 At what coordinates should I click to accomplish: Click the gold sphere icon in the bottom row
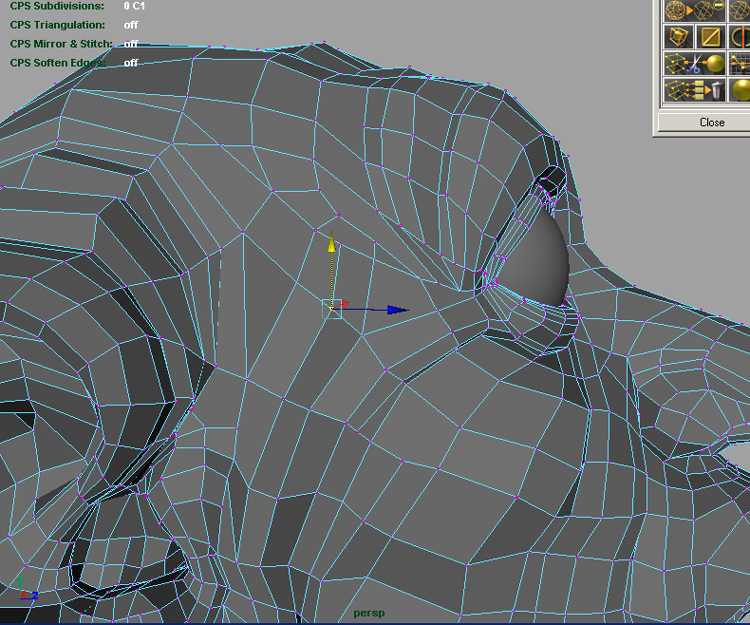(741, 91)
